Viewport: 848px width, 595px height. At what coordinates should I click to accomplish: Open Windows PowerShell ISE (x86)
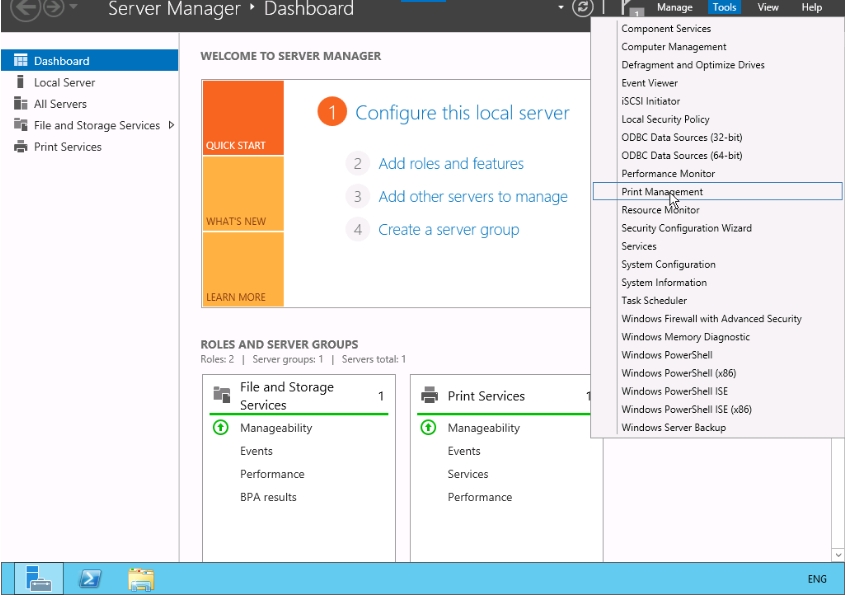[x=718, y=409]
